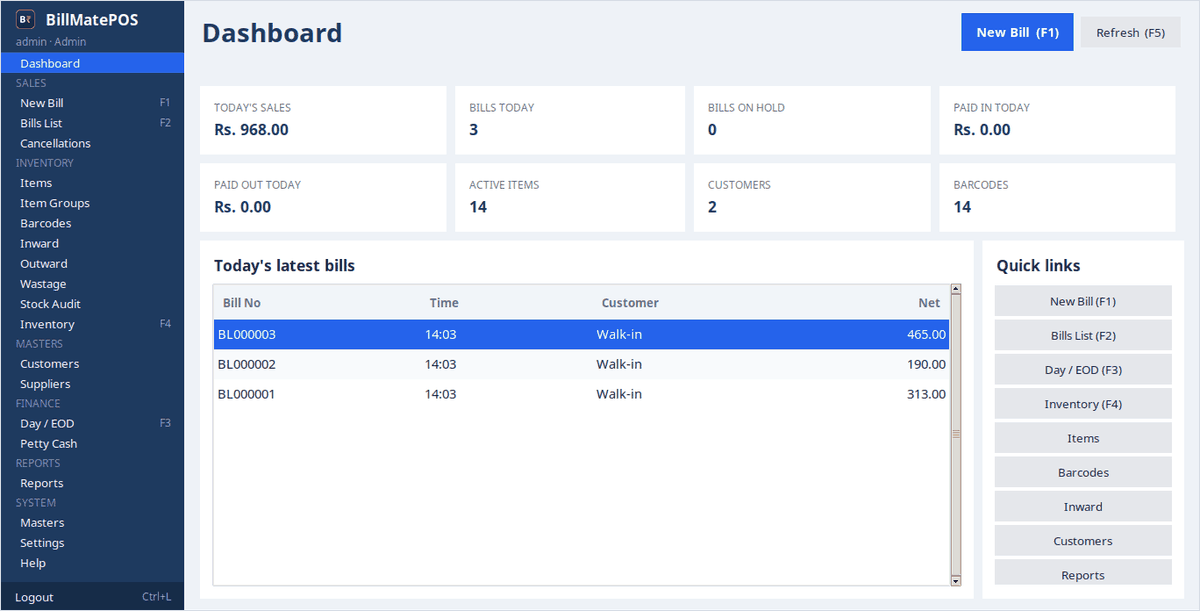The image size is (1200, 611).
Task: Open Day / EOD in sidebar
Action: (x=92, y=423)
